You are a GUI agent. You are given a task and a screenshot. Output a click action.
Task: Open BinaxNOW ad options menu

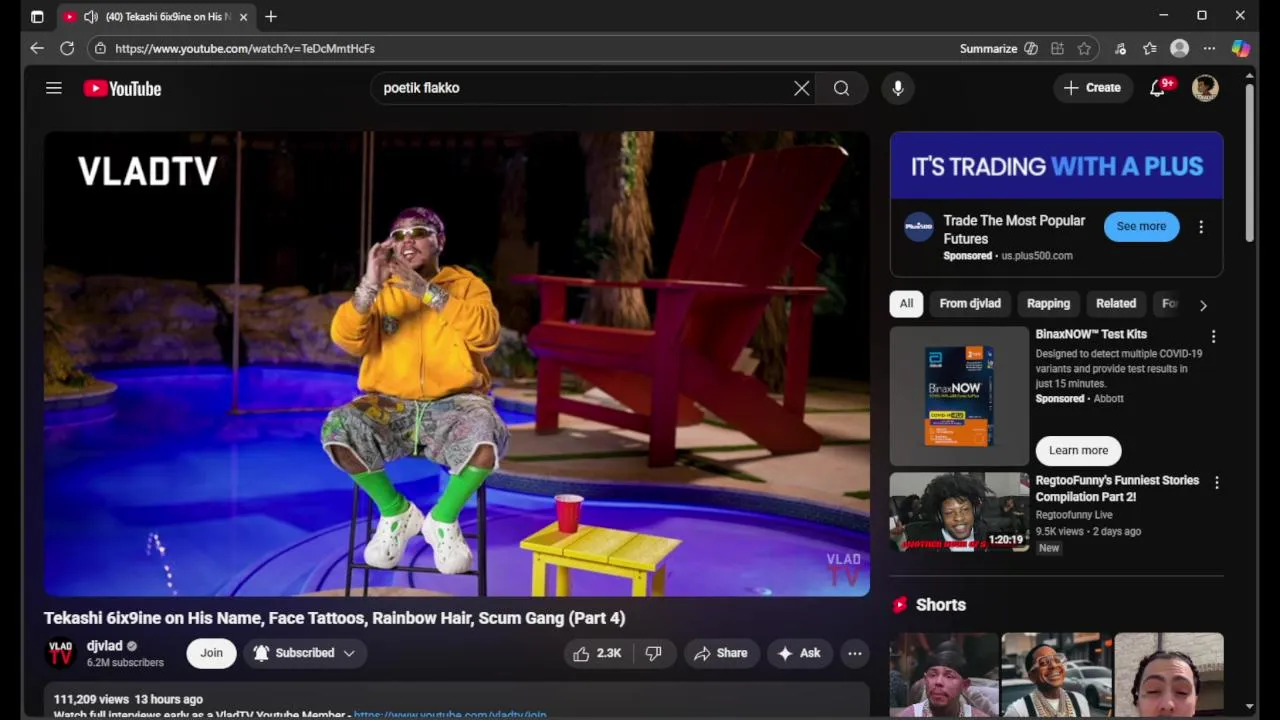click(x=1213, y=337)
